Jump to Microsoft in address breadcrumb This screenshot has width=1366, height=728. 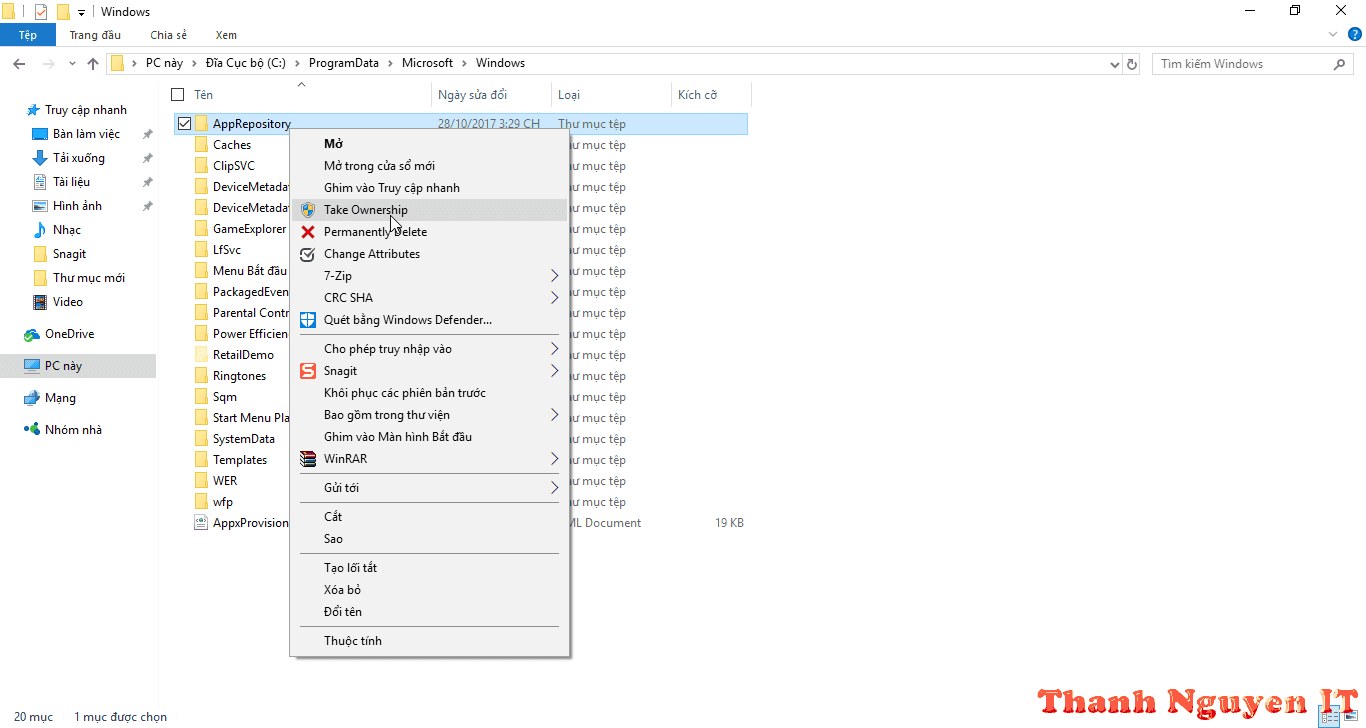coord(428,63)
